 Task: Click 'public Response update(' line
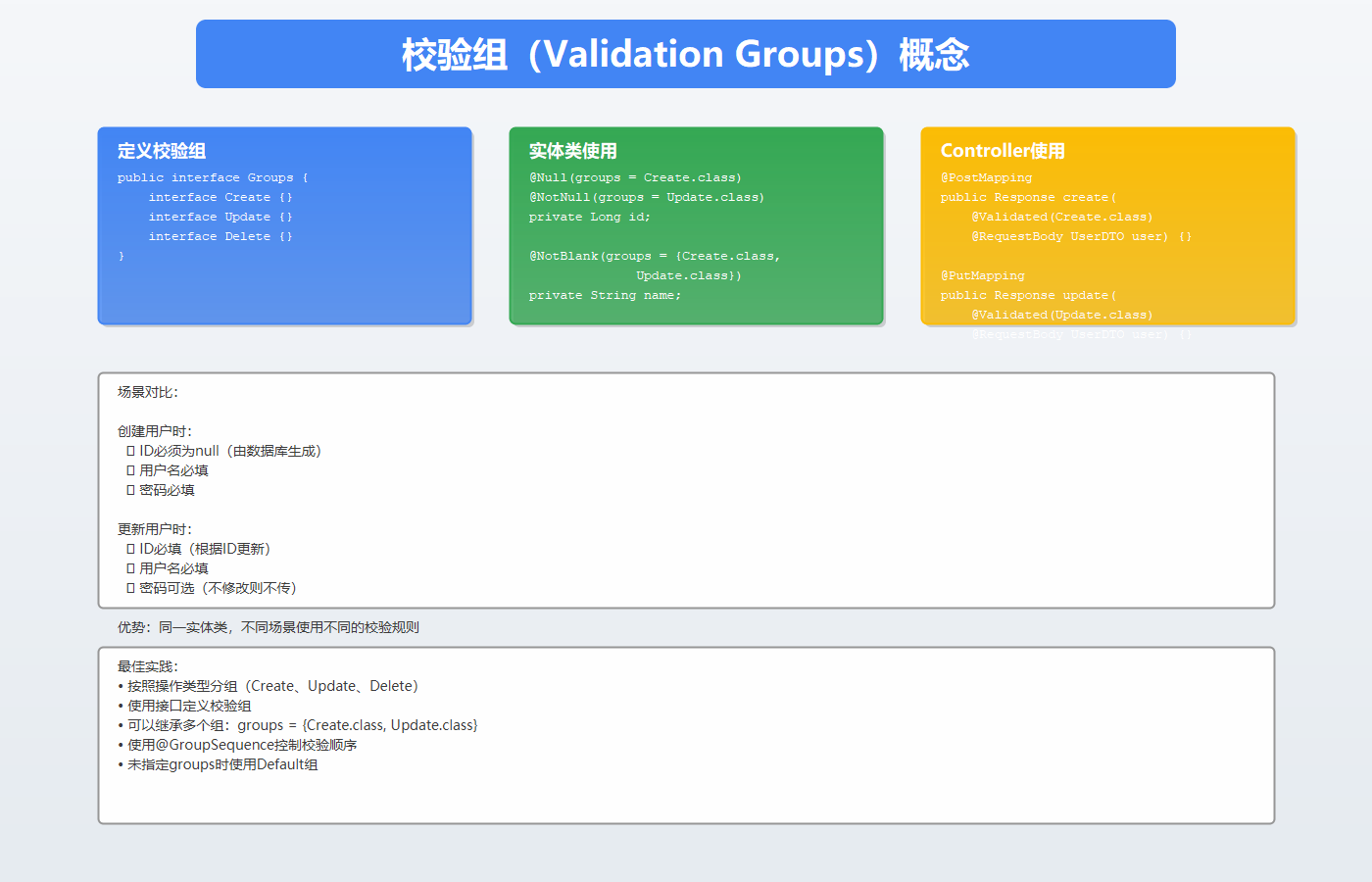click(1028, 295)
